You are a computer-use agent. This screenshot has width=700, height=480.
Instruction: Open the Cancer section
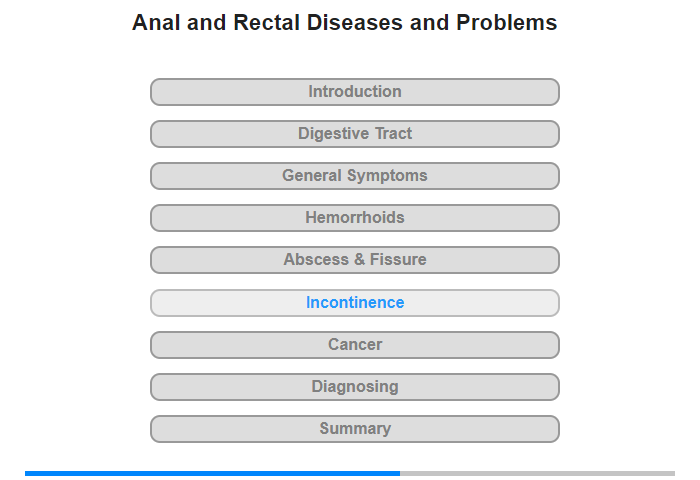pos(354,345)
